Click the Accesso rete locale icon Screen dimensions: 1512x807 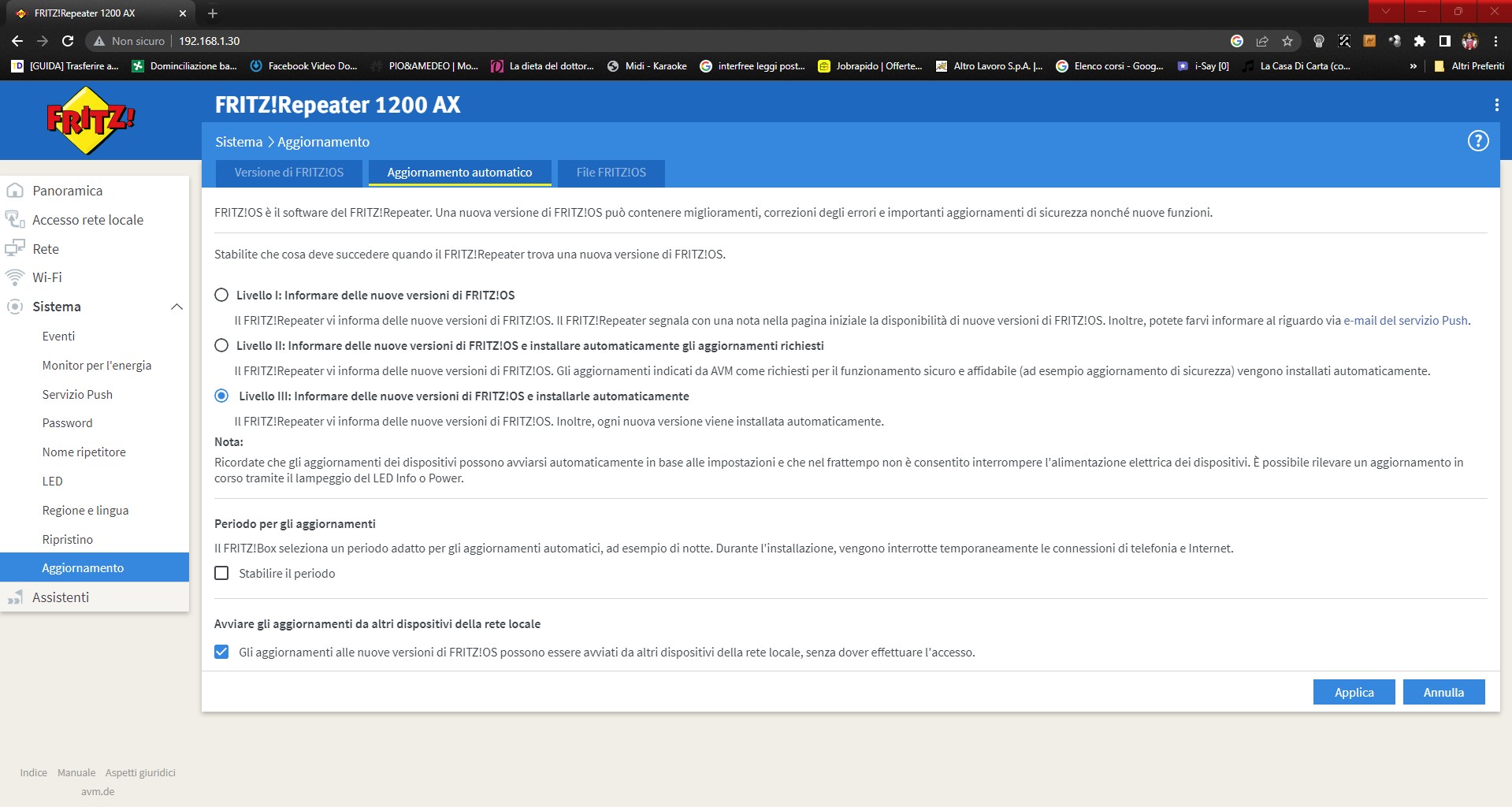tap(15, 219)
